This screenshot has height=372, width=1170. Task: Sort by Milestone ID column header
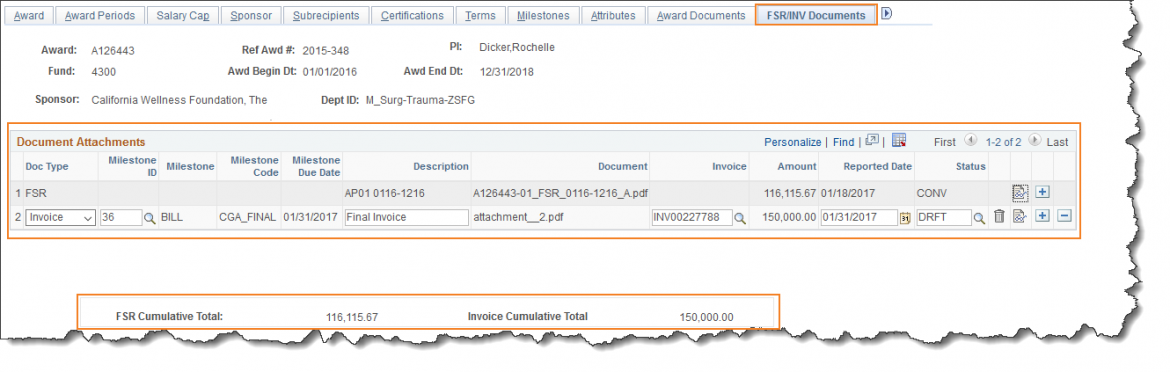132,165
